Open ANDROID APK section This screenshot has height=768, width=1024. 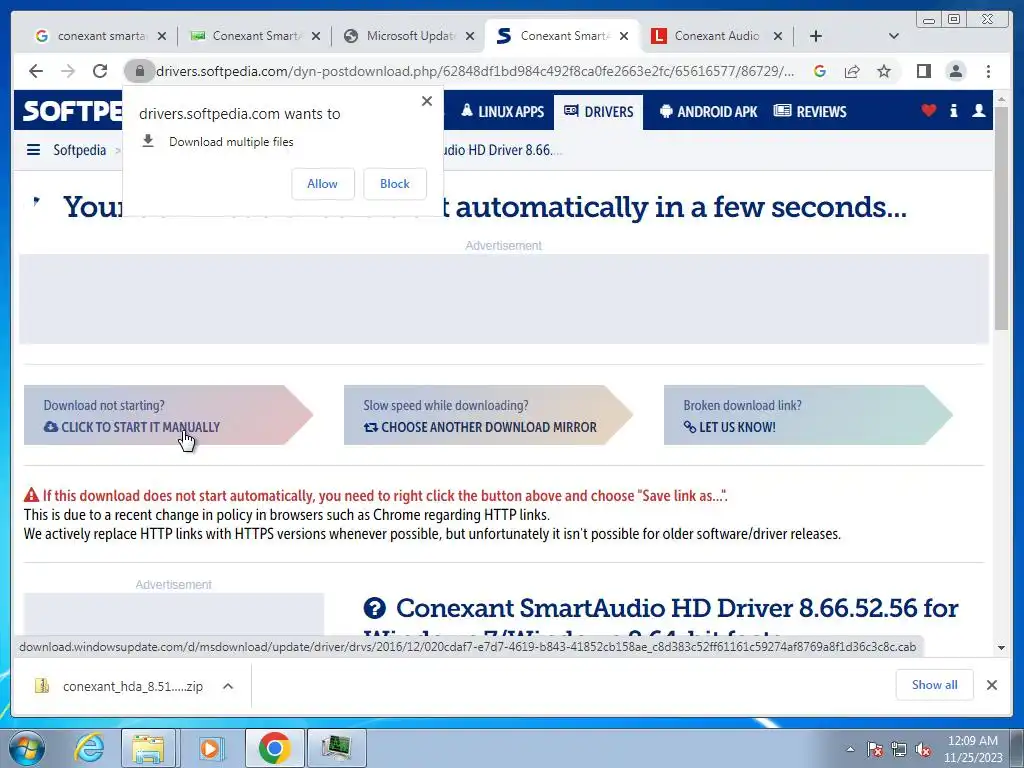click(708, 112)
